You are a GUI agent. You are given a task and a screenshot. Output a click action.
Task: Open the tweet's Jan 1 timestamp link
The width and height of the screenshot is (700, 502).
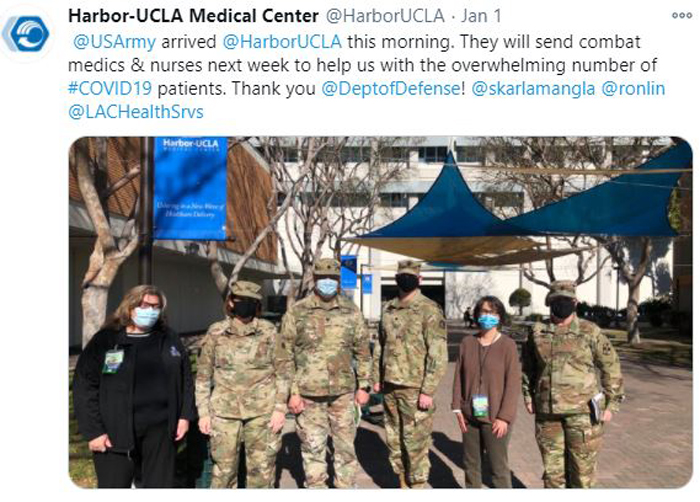click(481, 16)
